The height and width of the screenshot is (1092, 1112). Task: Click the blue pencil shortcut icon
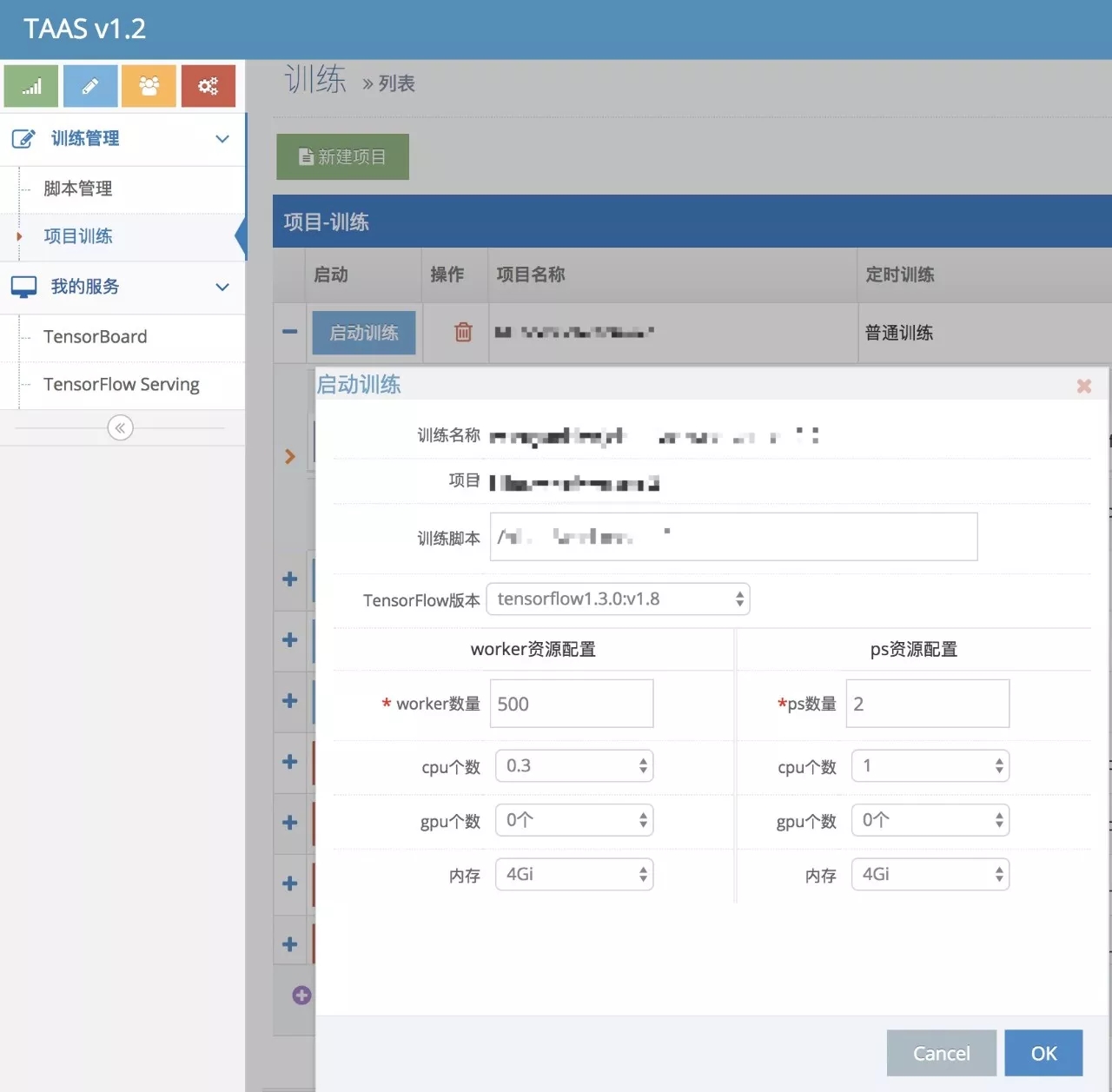coord(90,86)
